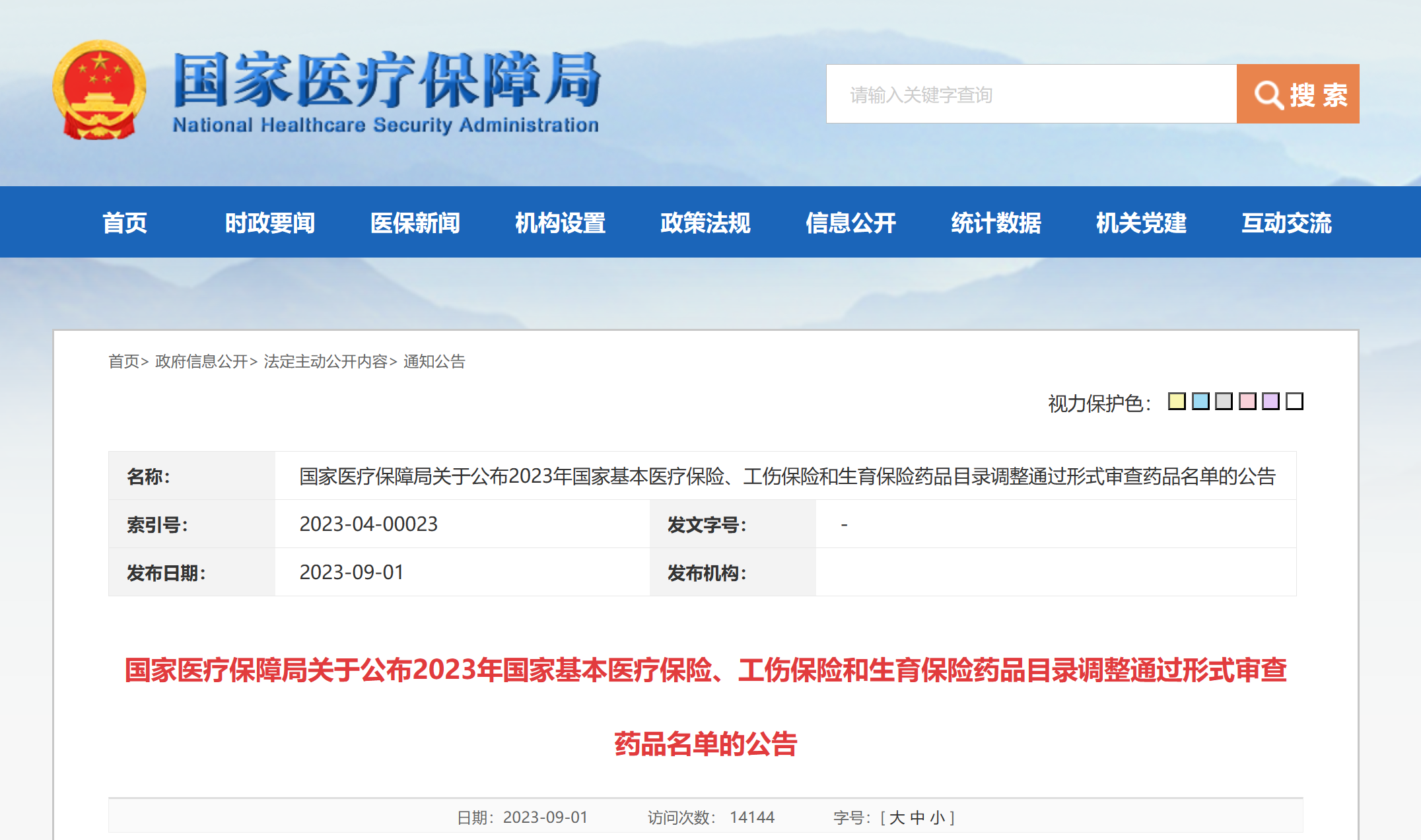The height and width of the screenshot is (840, 1421).
Task: Click the 名称 row announcement title text
Action: 787,476
